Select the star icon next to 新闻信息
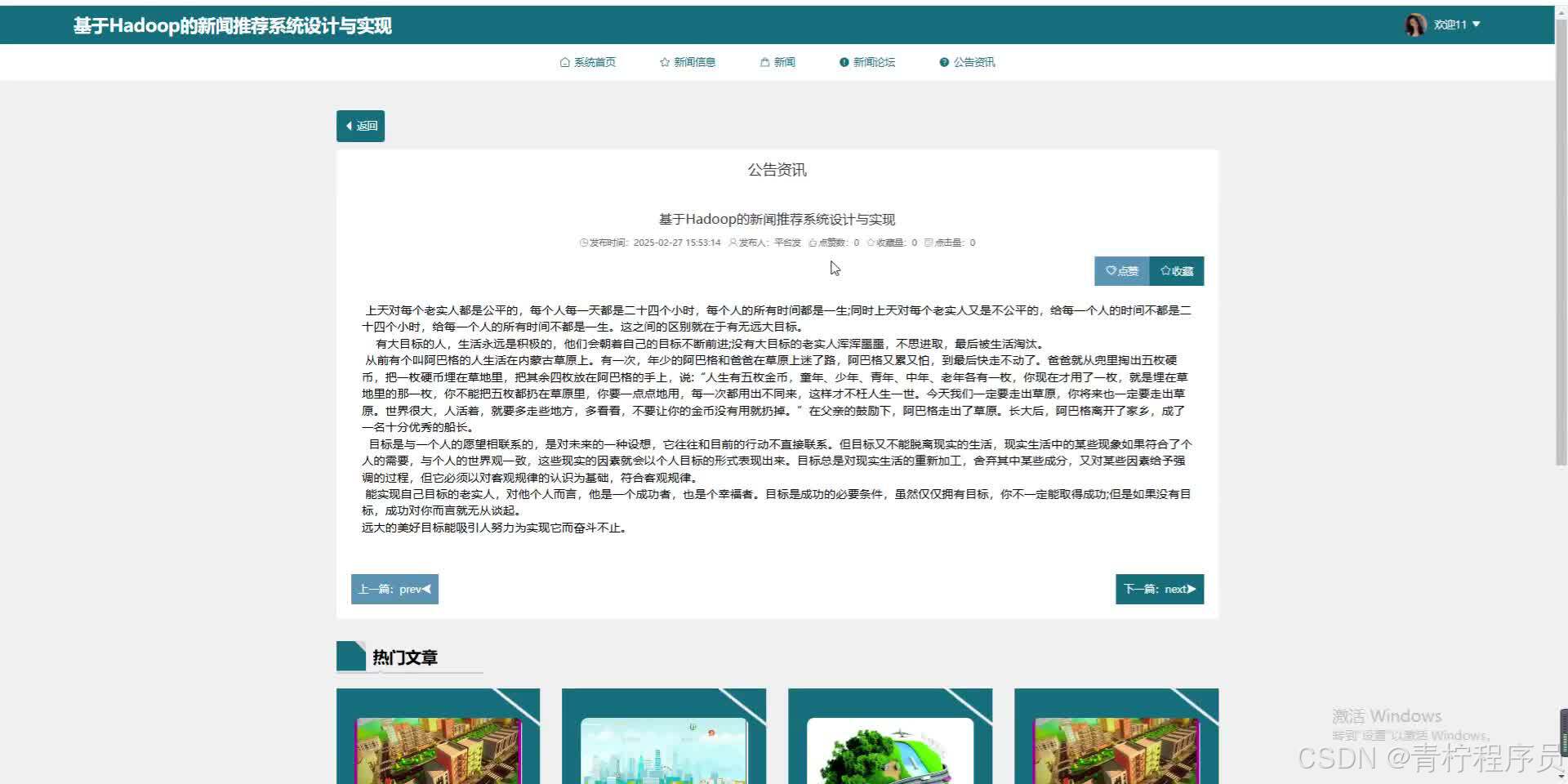1568x784 pixels. tap(663, 61)
